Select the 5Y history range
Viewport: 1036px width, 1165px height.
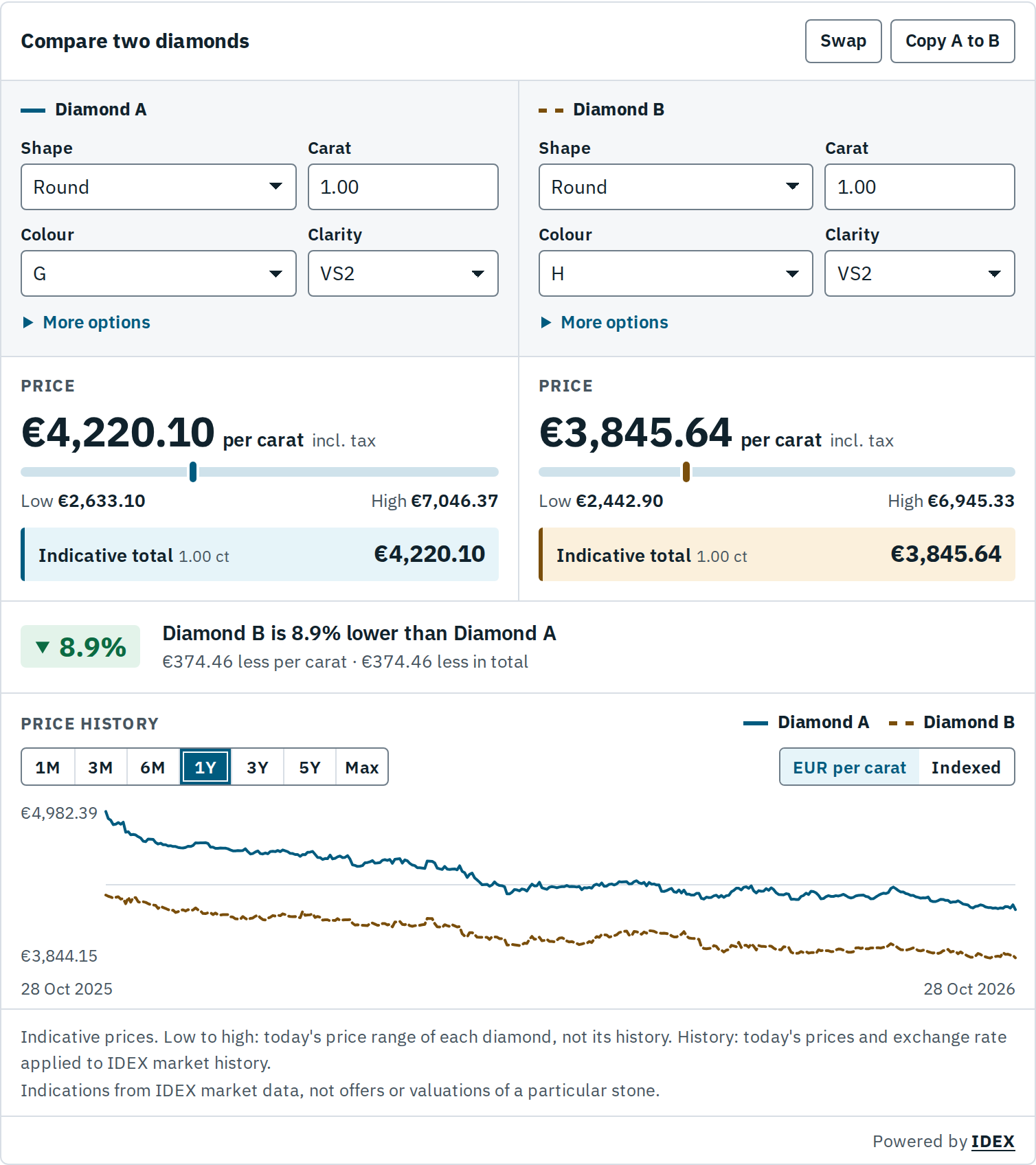pos(310,767)
